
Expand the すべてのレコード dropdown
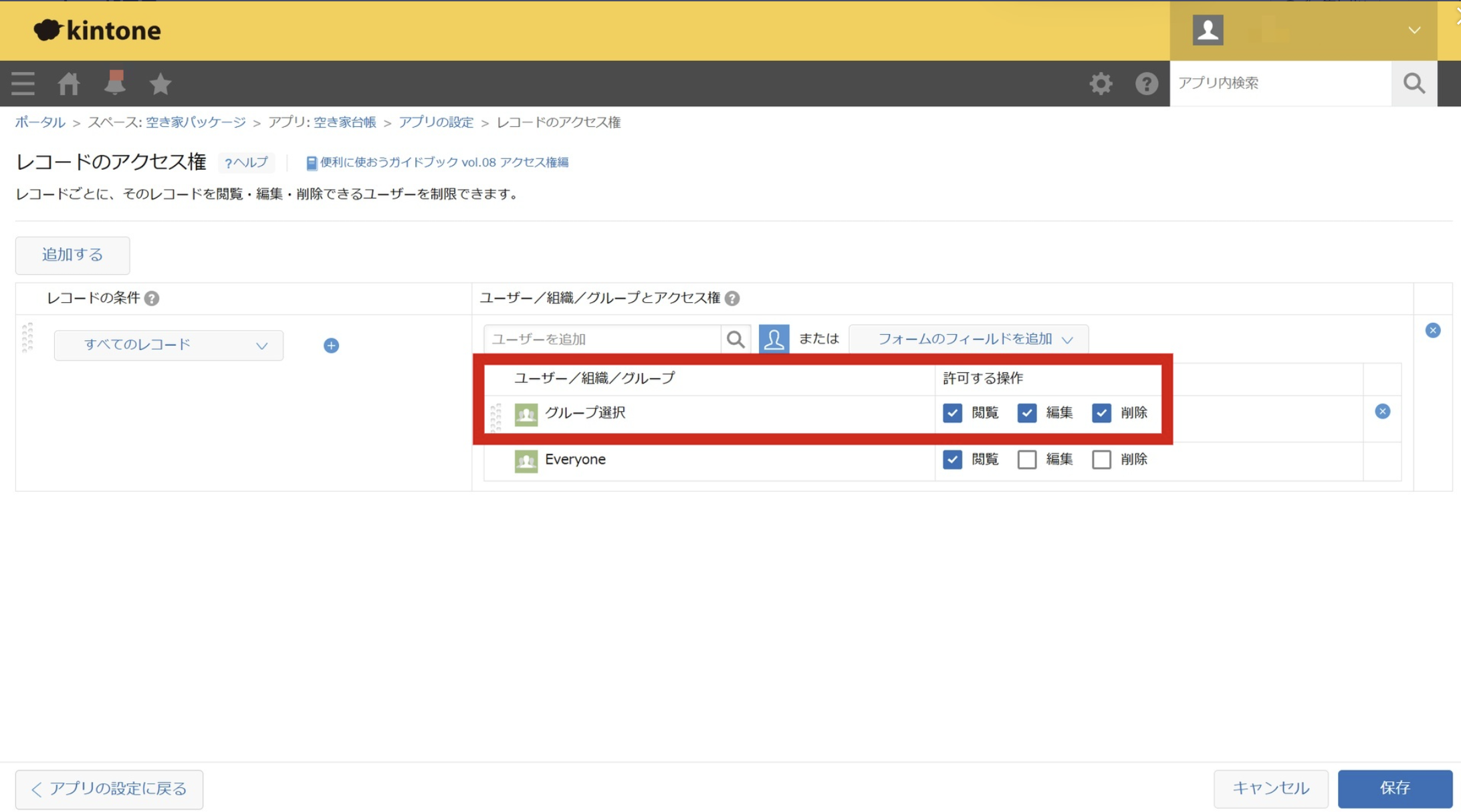point(168,346)
